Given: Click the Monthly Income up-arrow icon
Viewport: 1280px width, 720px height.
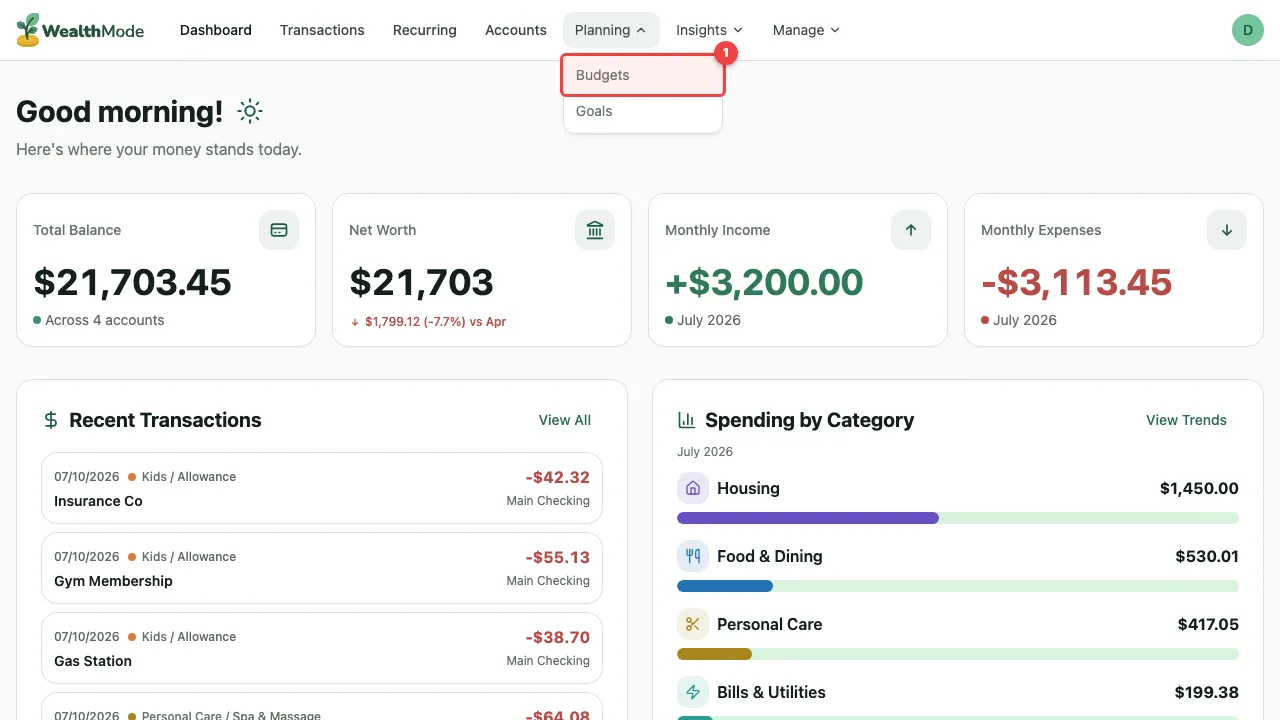Looking at the screenshot, I should click(911, 230).
